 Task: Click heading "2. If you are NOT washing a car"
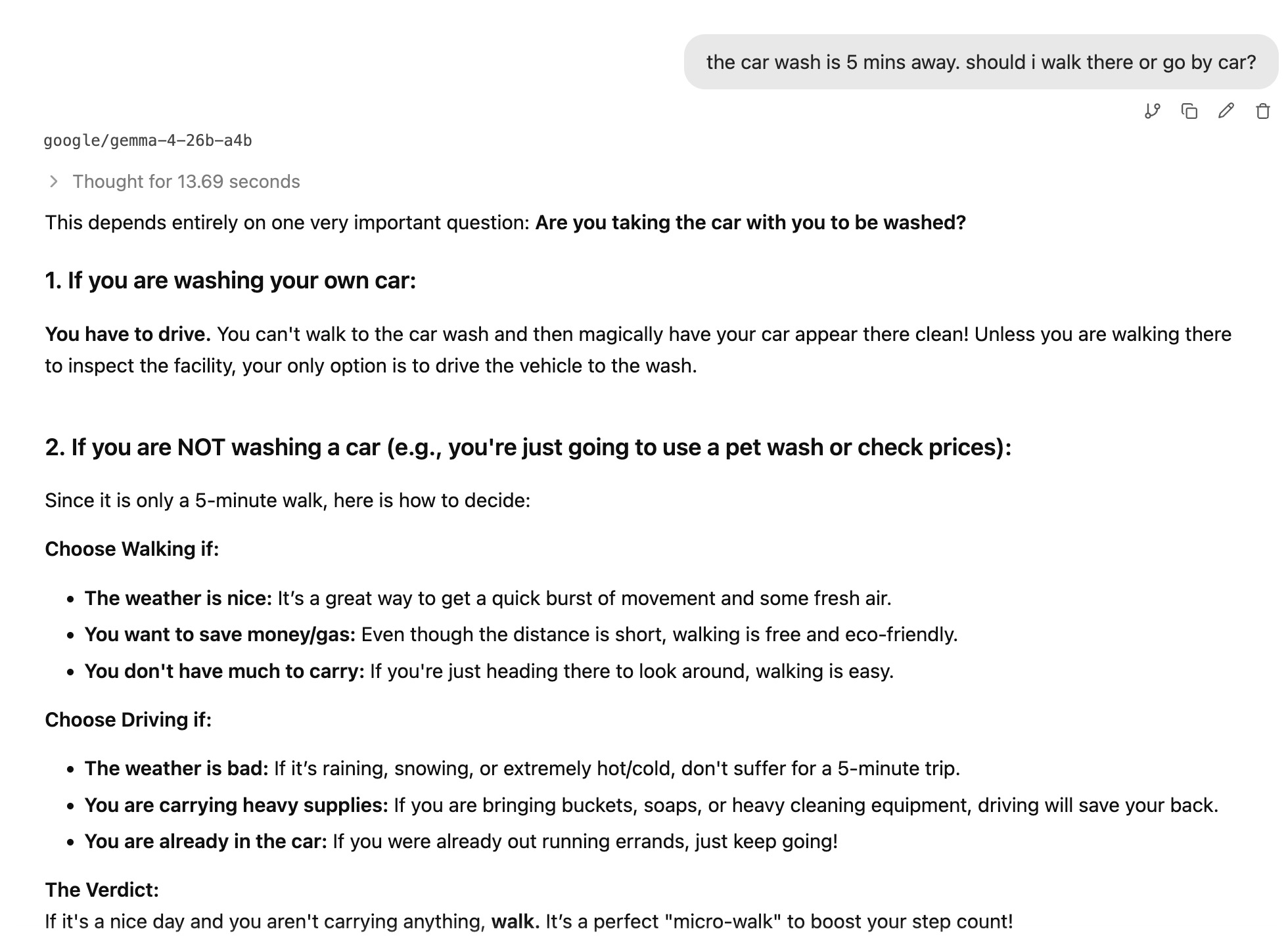click(x=528, y=447)
